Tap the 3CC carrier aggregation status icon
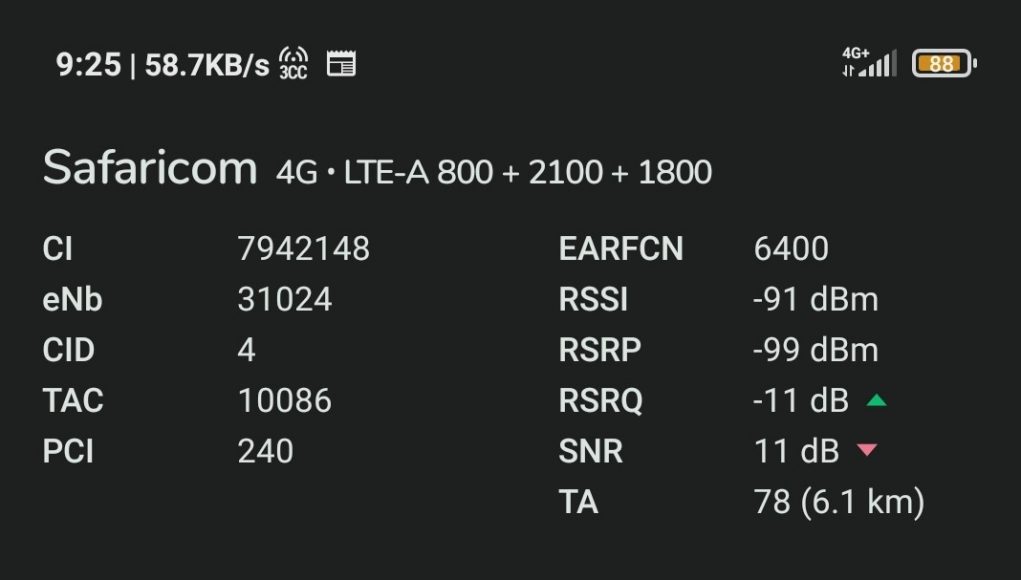 point(293,64)
